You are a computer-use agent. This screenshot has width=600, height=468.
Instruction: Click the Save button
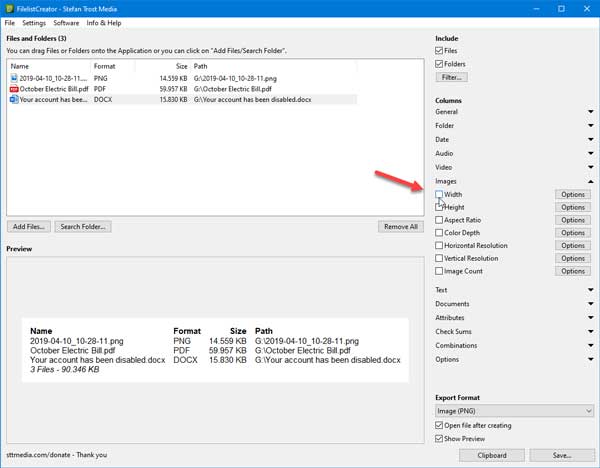pos(561,455)
